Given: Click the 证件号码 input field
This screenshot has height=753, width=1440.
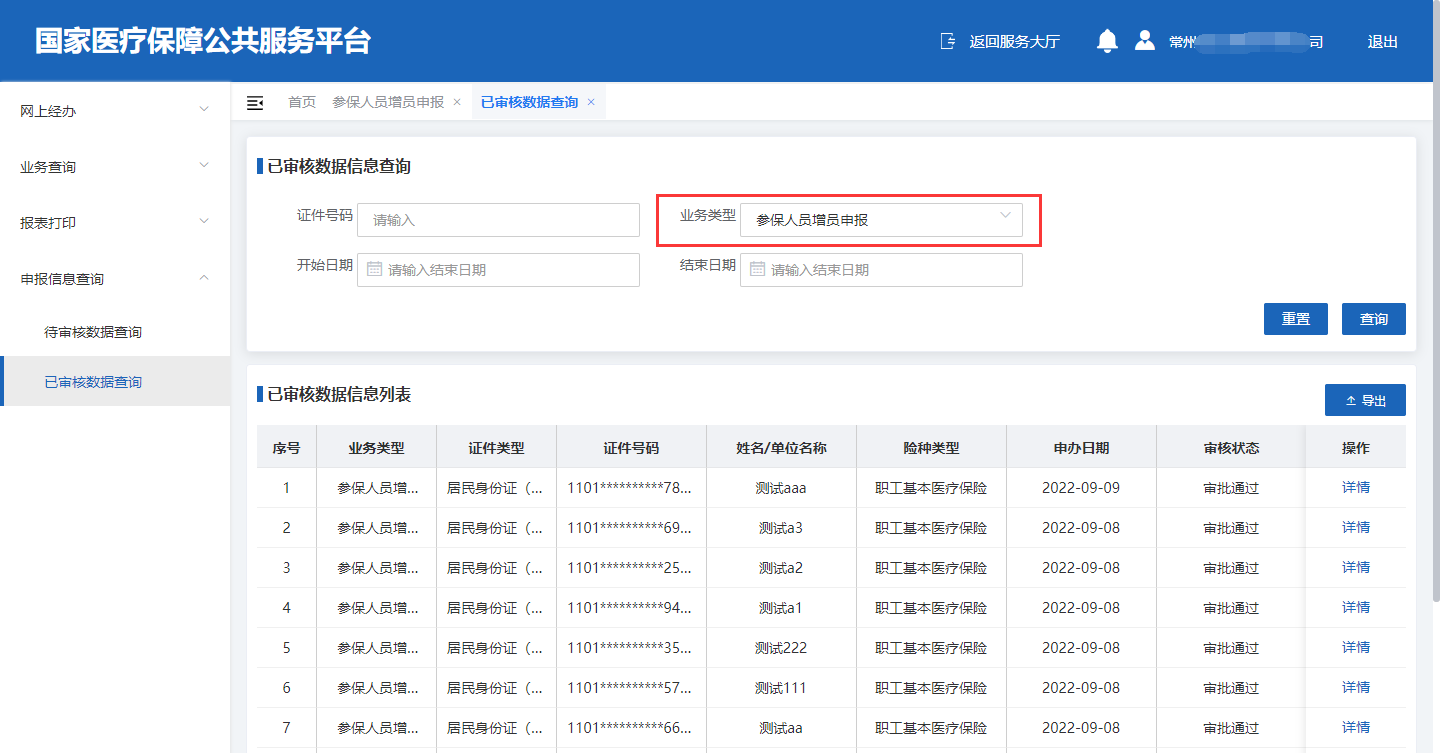Looking at the screenshot, I should click(498, 220).
